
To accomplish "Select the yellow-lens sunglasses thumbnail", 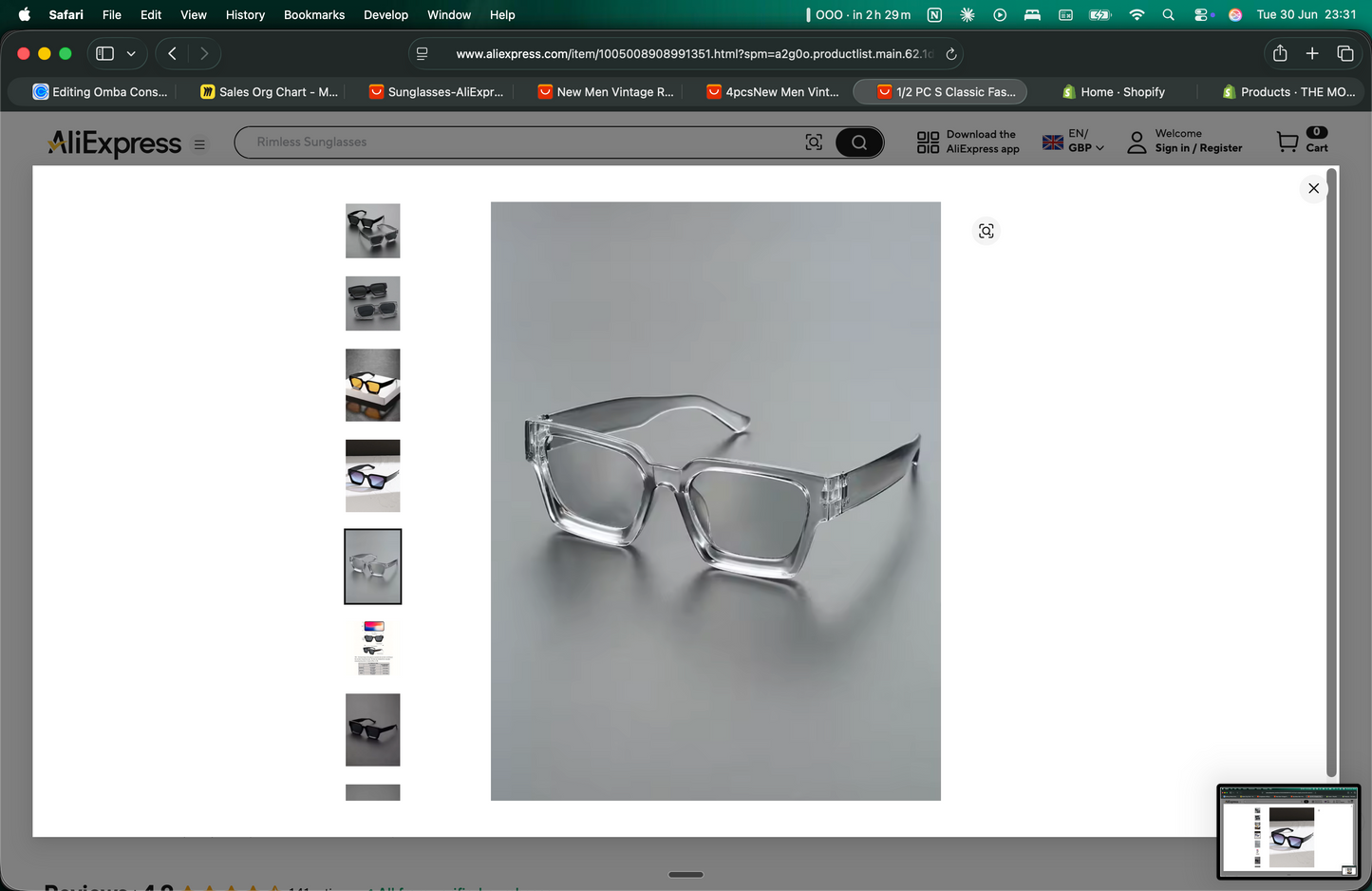I will [x=372, y=385].
